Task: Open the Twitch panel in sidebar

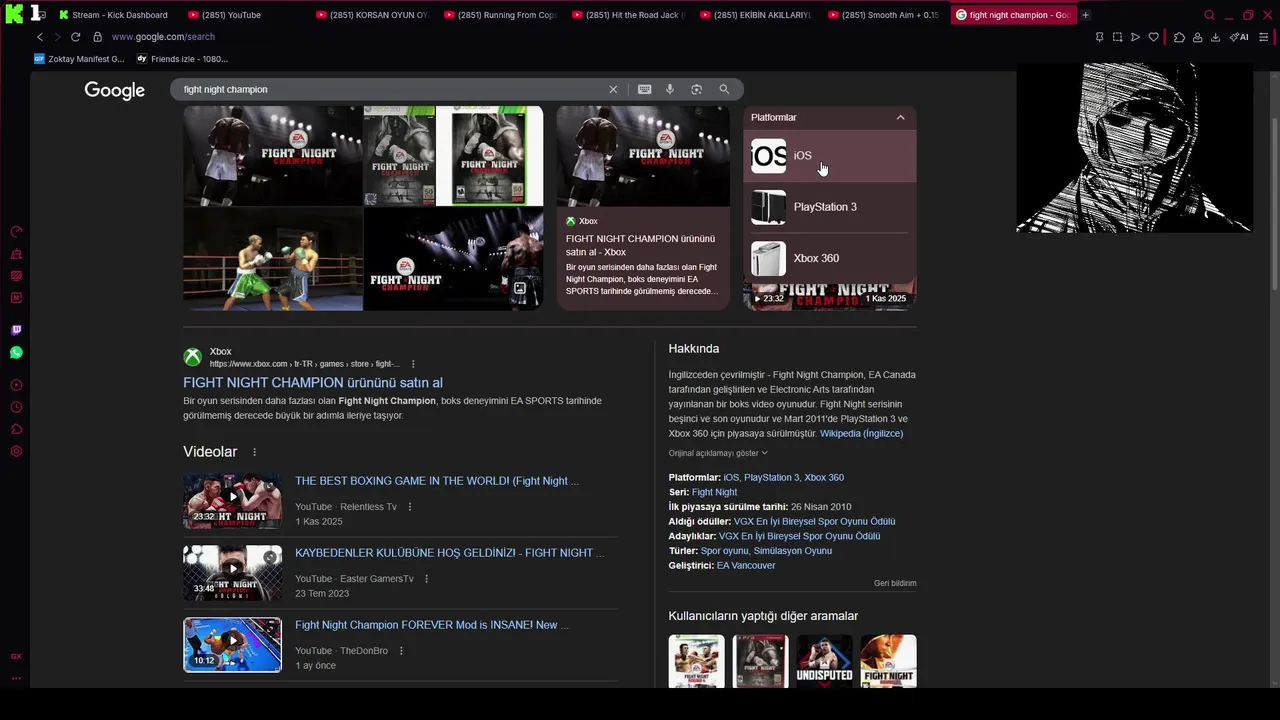Action: (x=16, y=330)
